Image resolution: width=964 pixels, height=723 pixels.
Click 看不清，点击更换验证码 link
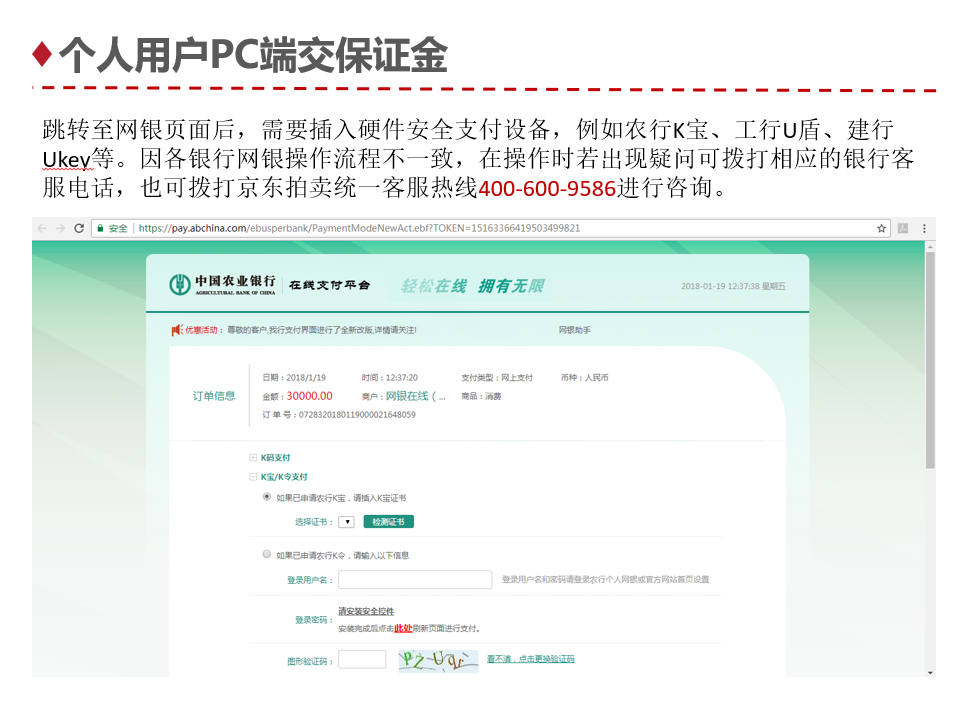tap(531, 659)
